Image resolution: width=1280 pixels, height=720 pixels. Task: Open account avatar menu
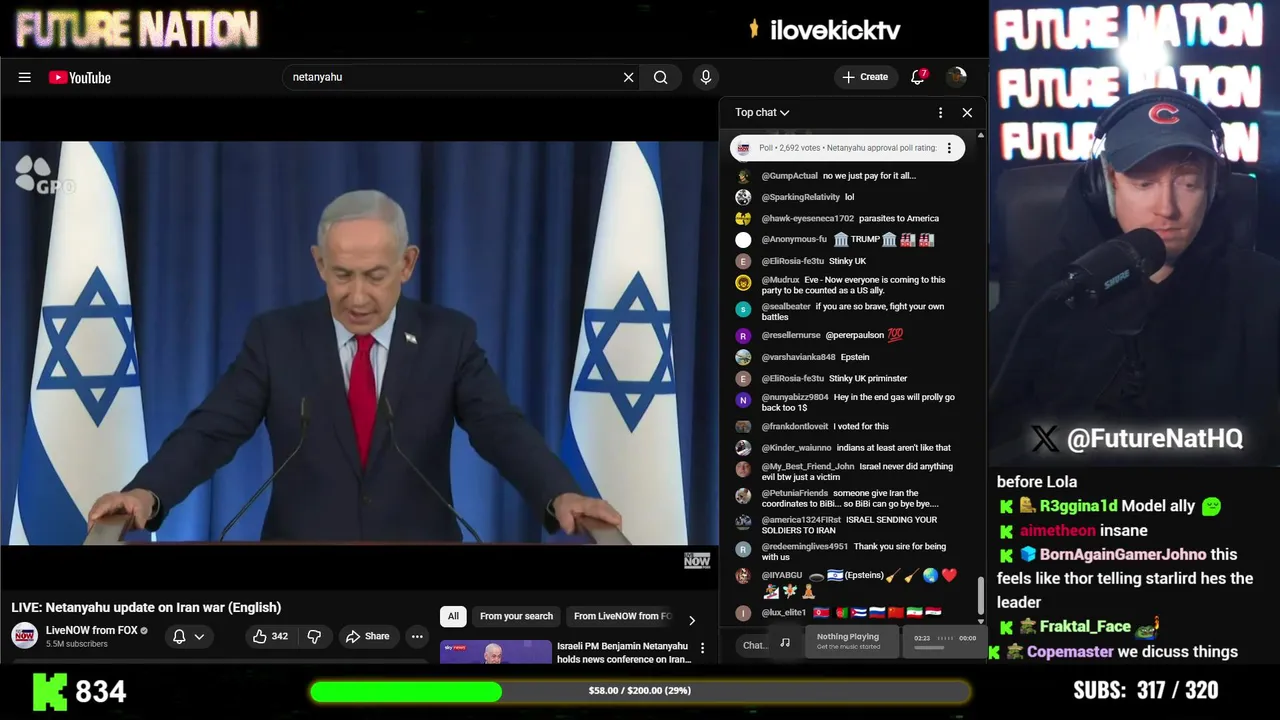(x=956, y=77)
